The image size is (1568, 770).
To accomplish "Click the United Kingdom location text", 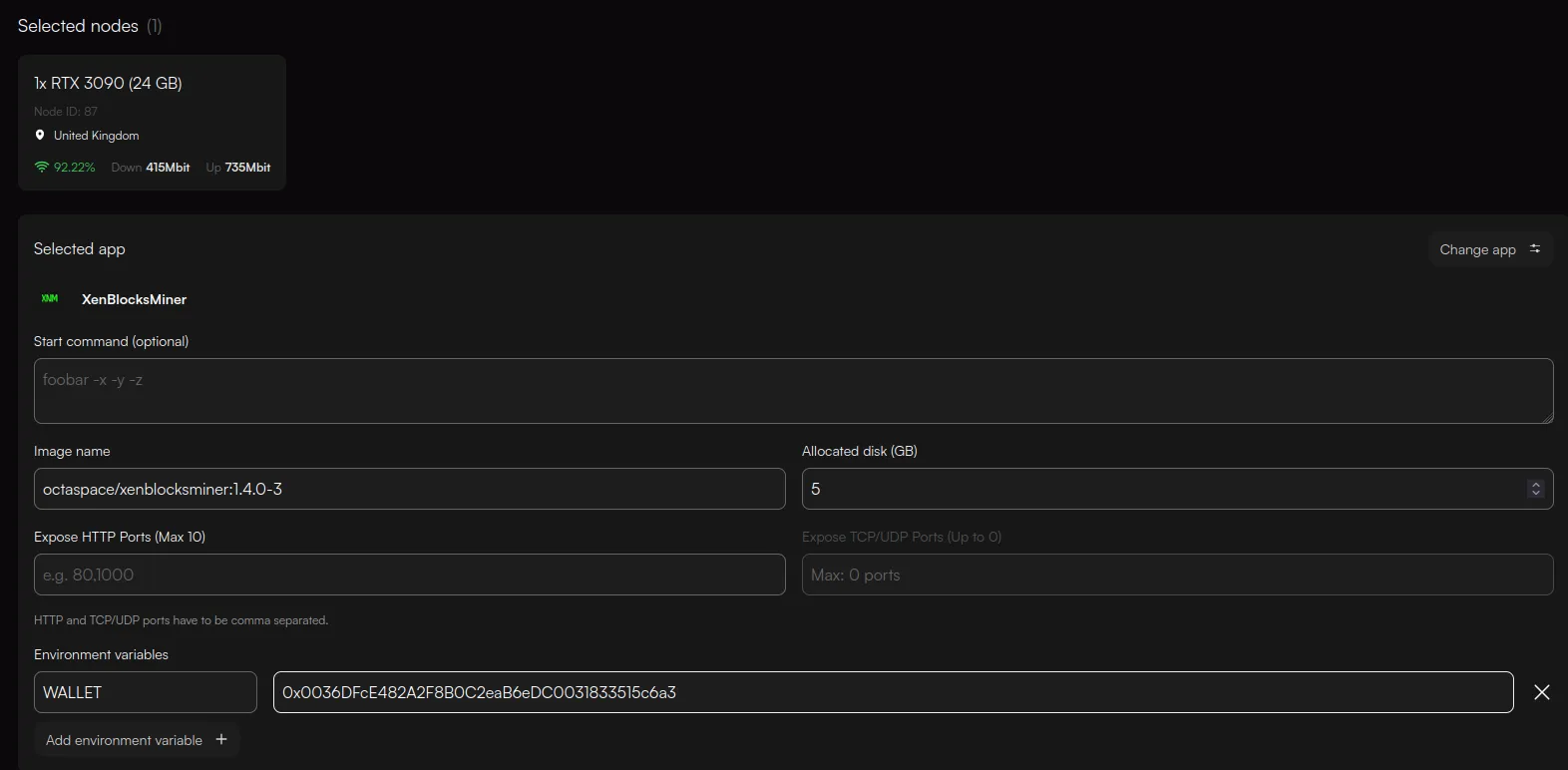I will [97, 136].
